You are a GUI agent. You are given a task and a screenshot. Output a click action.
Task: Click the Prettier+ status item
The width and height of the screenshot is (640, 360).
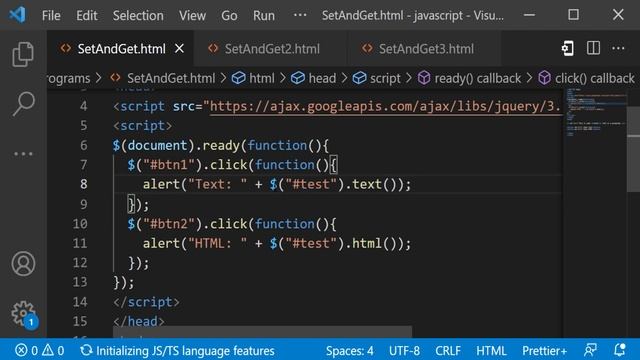click(x=544, y=350)
